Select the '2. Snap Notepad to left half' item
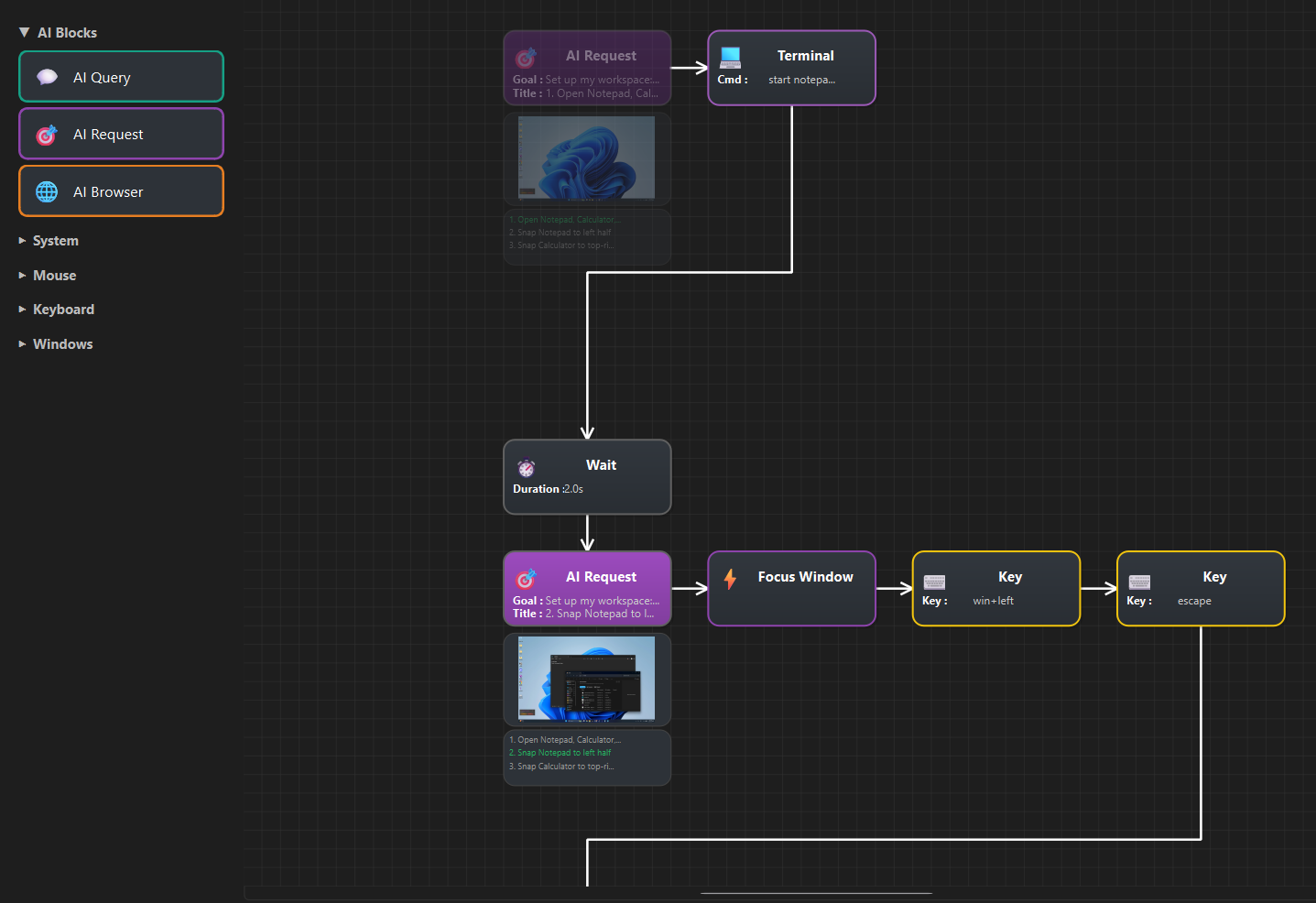1316x903 pixels. click(560, 752)
